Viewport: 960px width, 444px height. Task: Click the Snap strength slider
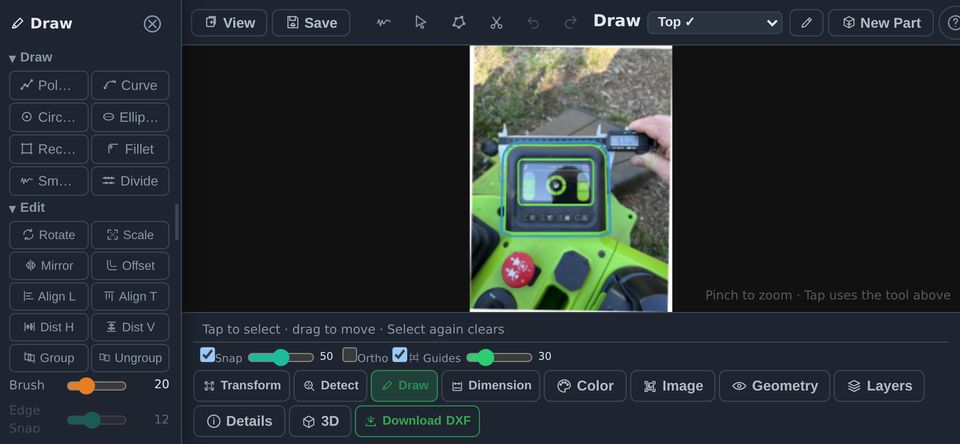tap(281, 357)
